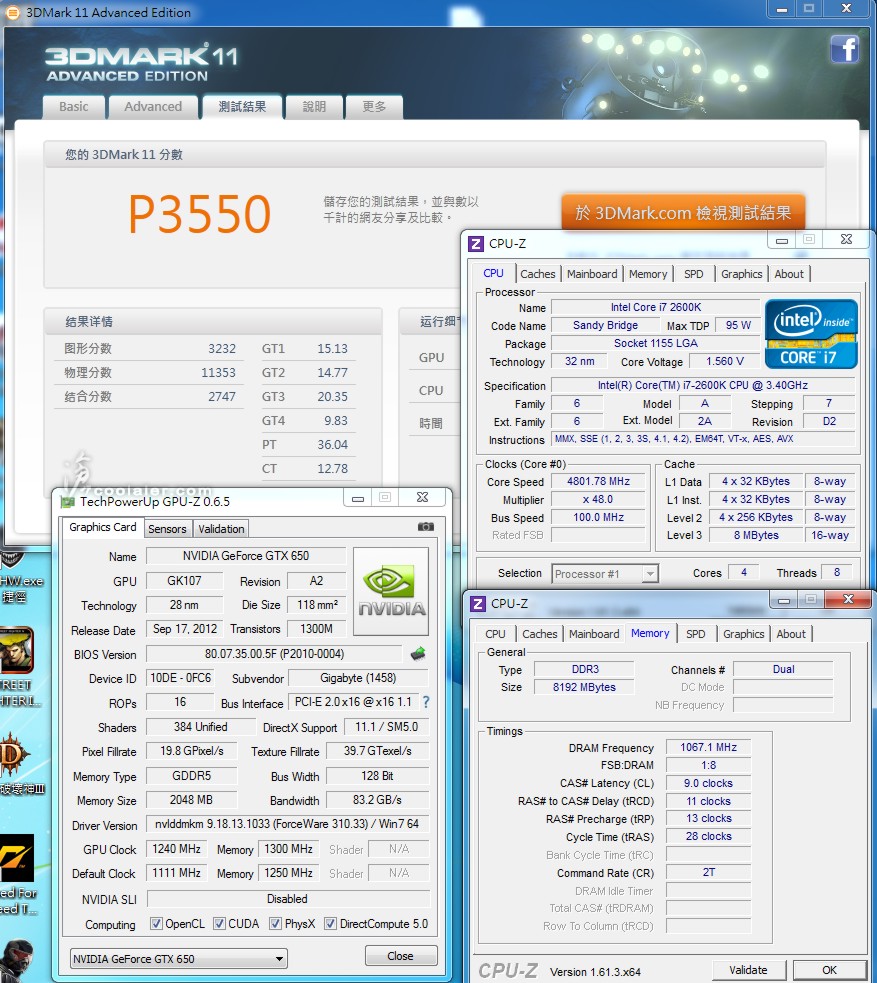Click the GPU-Z screenshot camera icon

426,527
